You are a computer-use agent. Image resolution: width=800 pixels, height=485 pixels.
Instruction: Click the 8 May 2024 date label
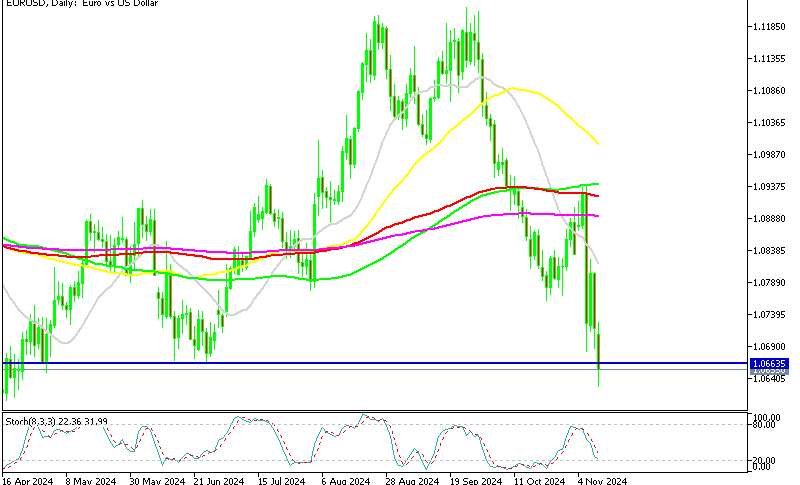pyautogui.click(x=91, y=481)
